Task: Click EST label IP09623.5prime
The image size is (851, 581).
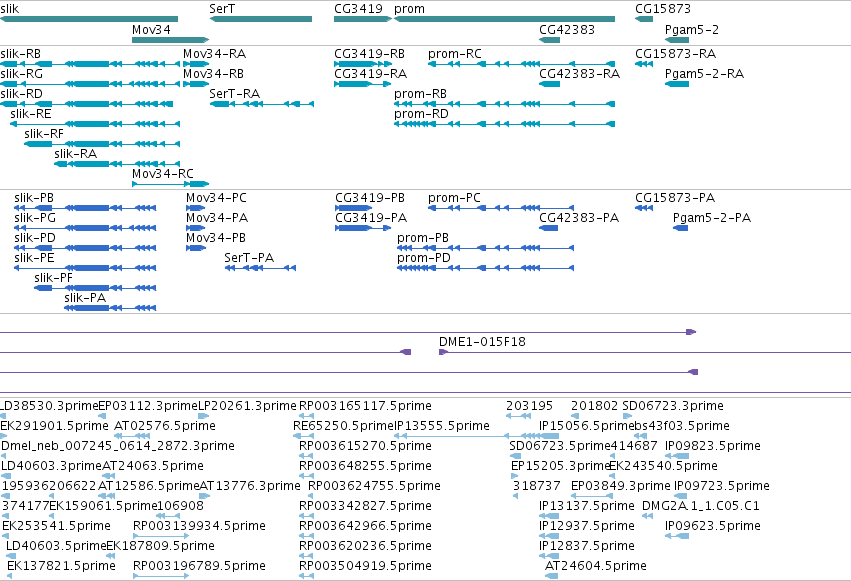Action: [x=713, y=526]
